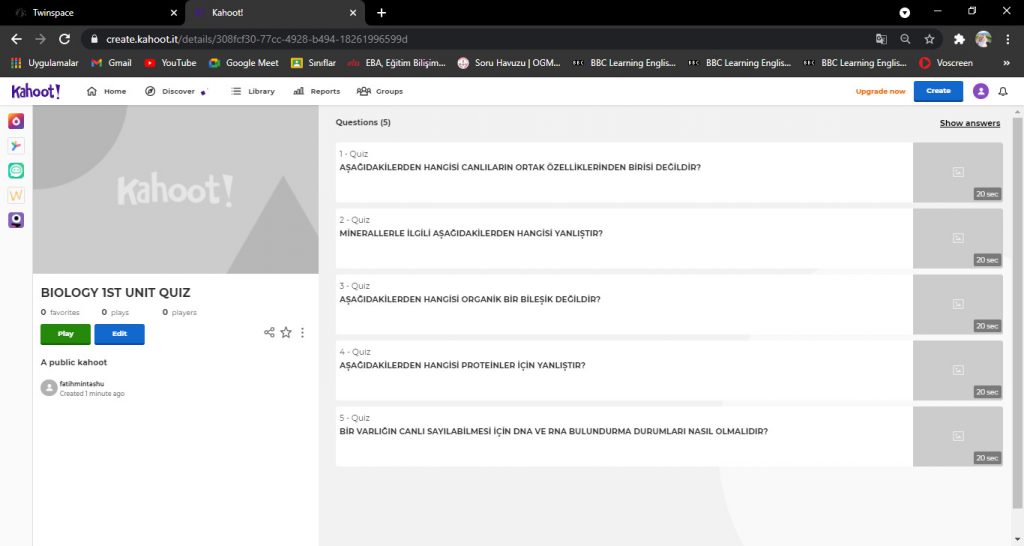
Task: Go forward in browser history
Action: [x=40, y=39]
